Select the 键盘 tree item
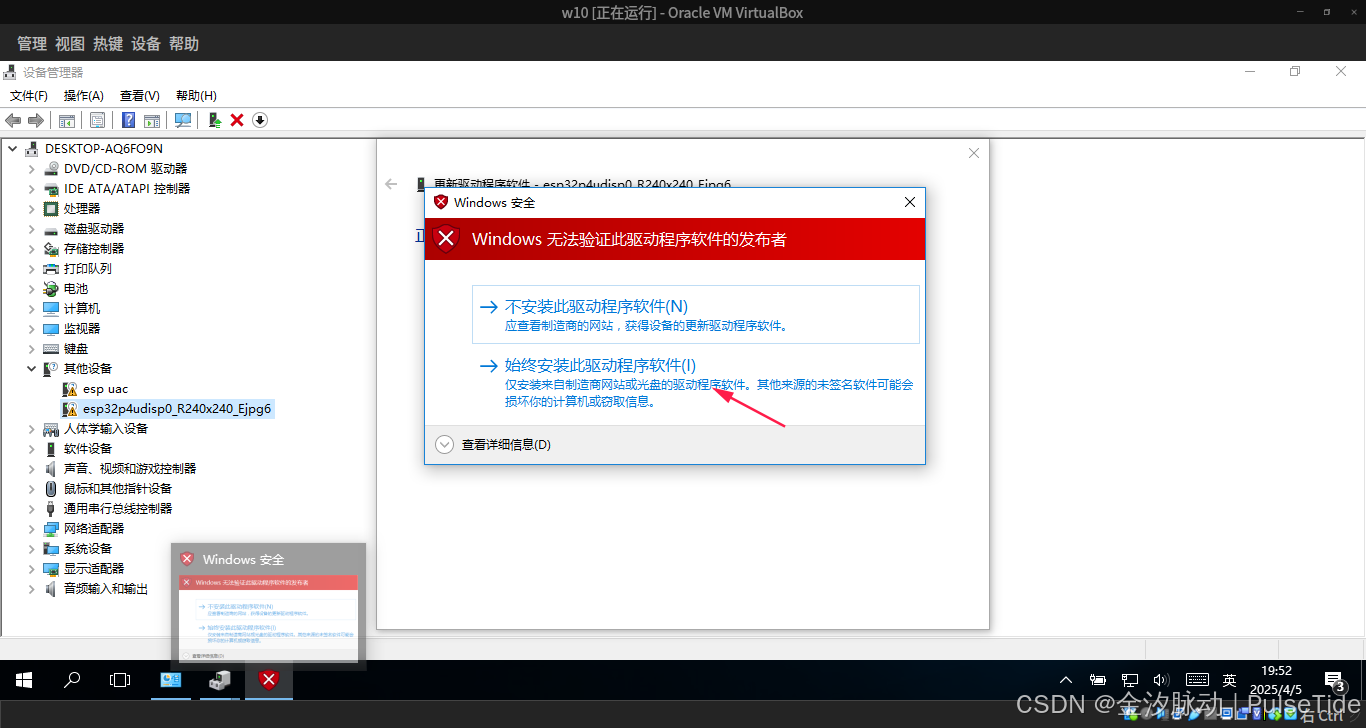Viewport: 1366px width, 728px height. coord(76,348)
